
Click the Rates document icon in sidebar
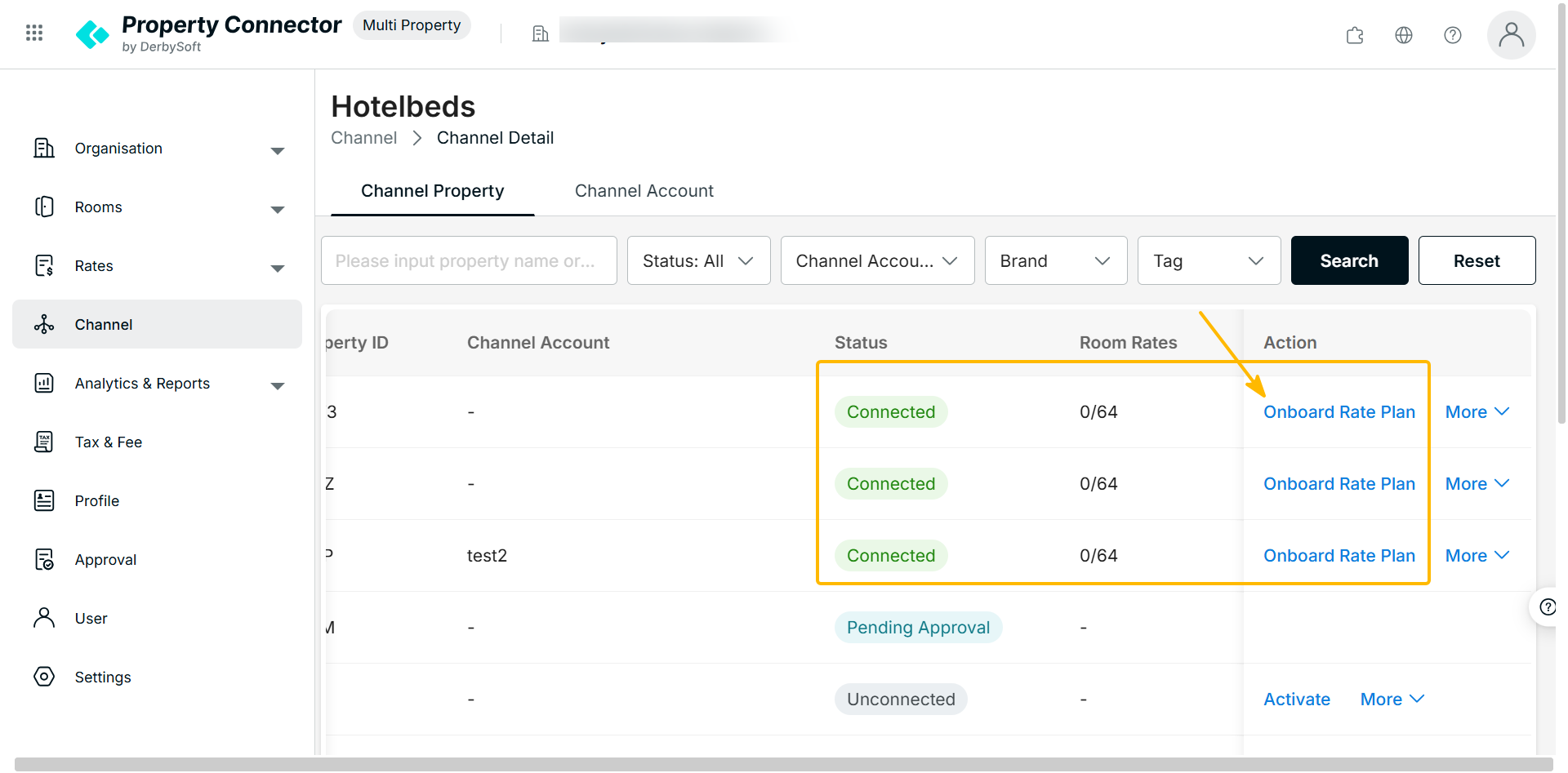pos(44,265)
